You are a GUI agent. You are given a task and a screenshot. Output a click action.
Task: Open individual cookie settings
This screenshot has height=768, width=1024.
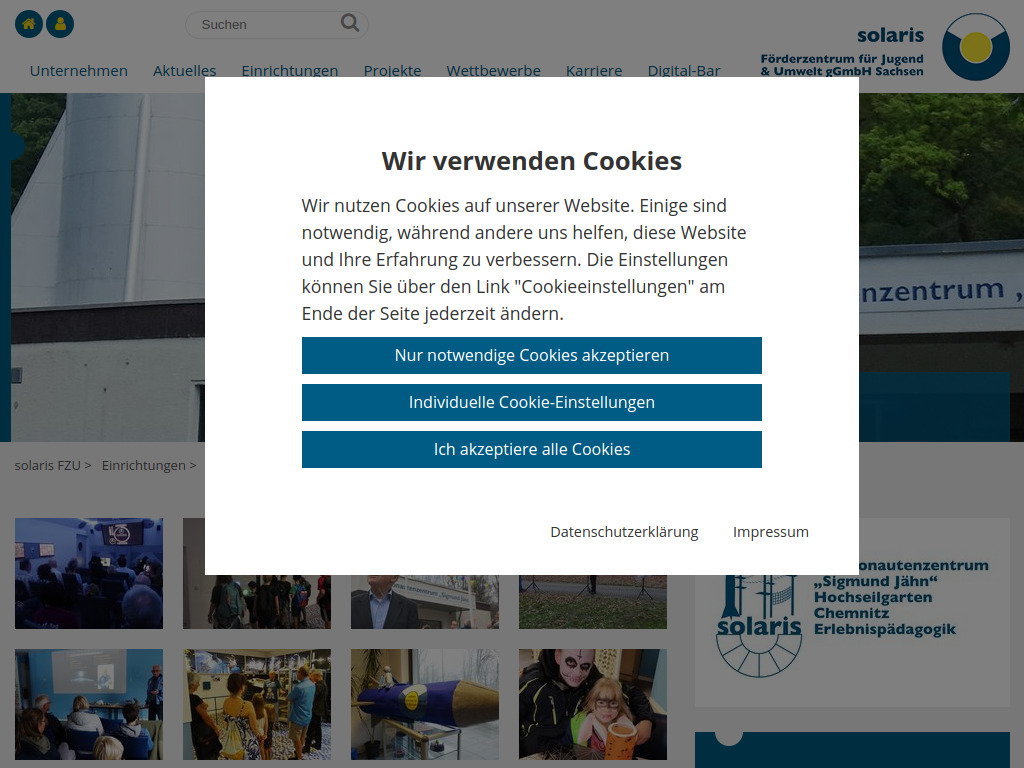pos(532,402)
